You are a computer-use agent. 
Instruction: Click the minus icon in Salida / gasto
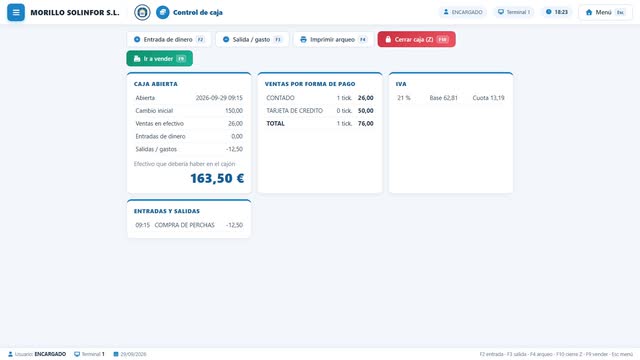(x=226, y=40)
